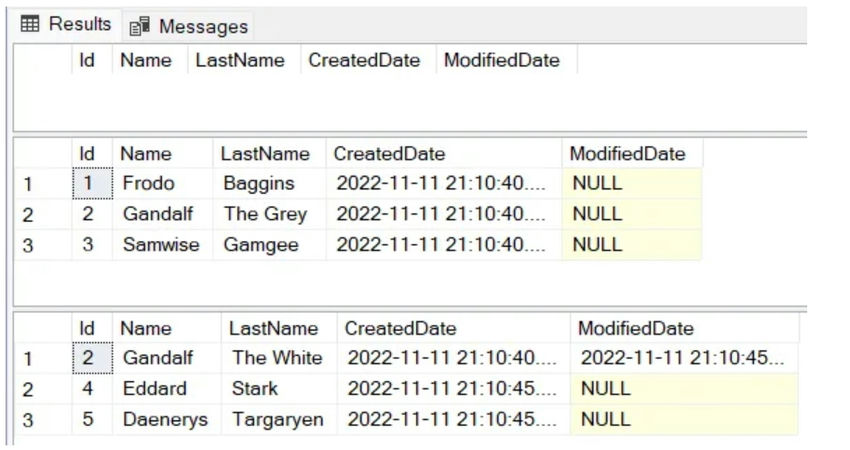
Task: Select Gamgee CreatedDate cell
Action: [441, 244]
